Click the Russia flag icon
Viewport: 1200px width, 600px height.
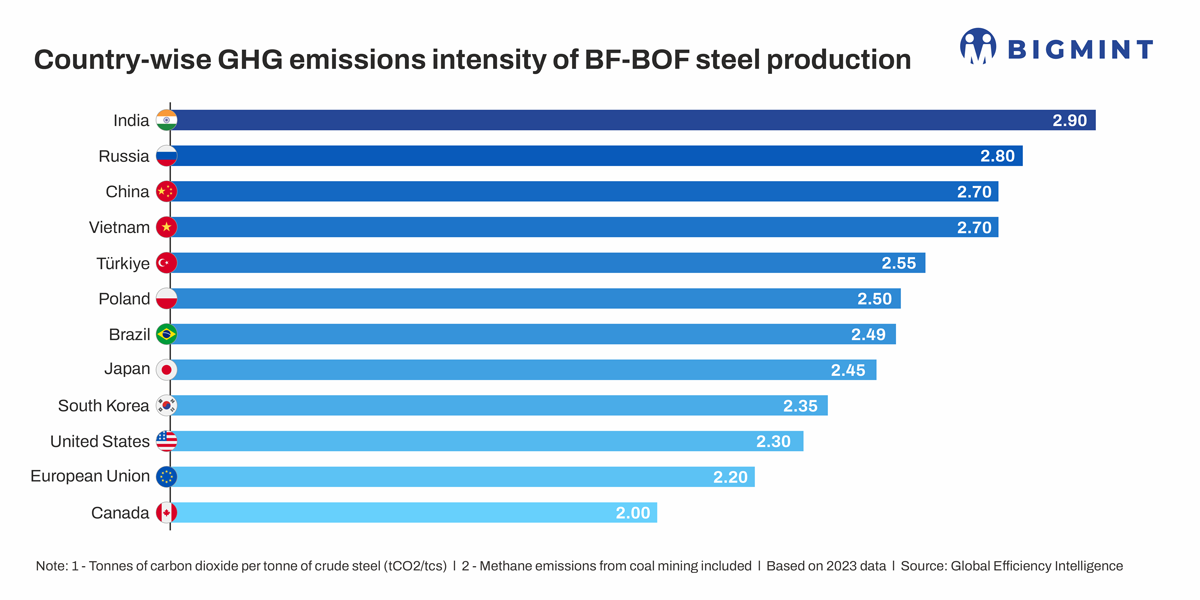(167, 156)
